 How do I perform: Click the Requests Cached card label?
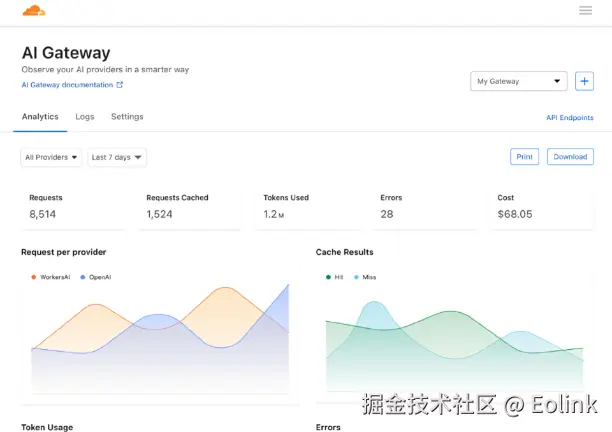177,197
